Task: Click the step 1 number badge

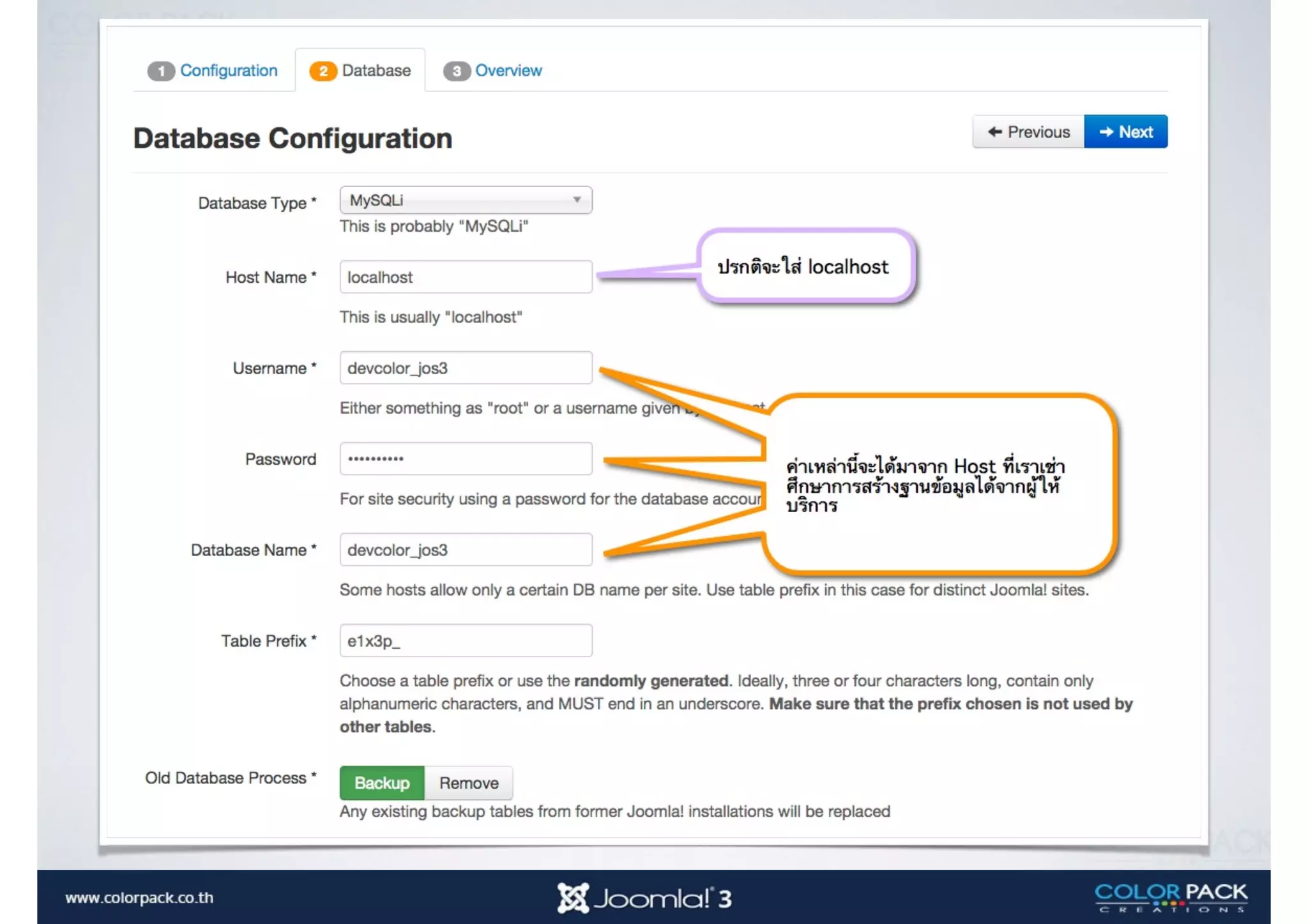Action: [161, 71]
